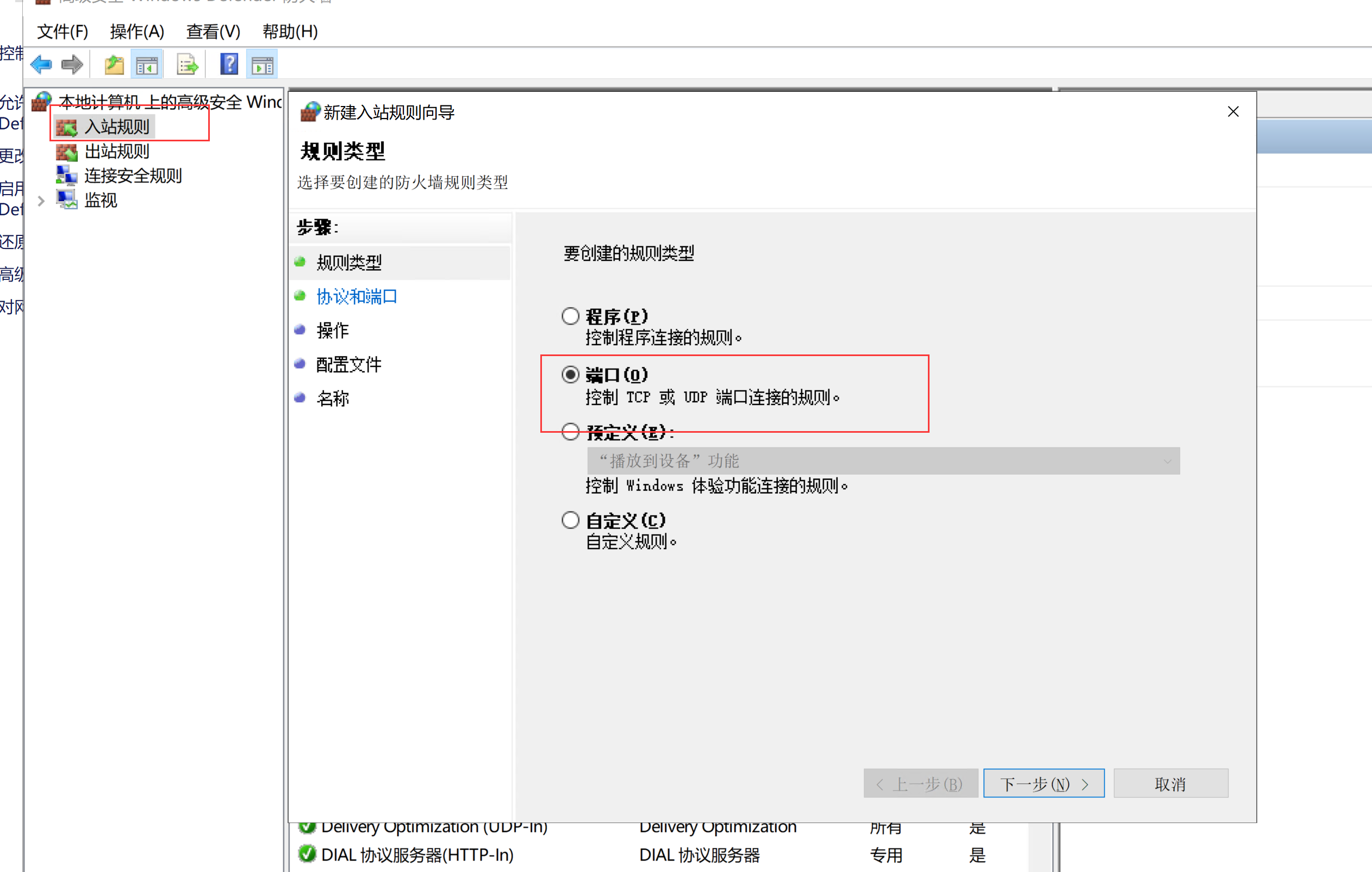This screenshot has width=1372, height=872.
Task: Click the 连接安全规则 icon
Action: (x=67, y=176)
